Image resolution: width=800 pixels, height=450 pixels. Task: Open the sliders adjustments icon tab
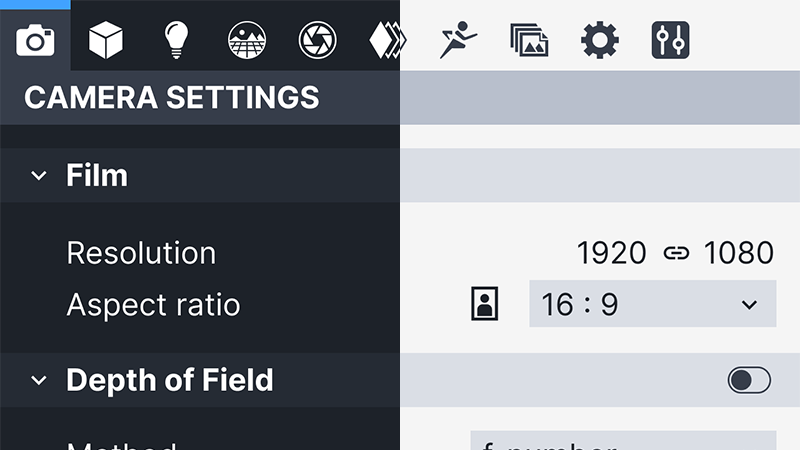(670, 40)
